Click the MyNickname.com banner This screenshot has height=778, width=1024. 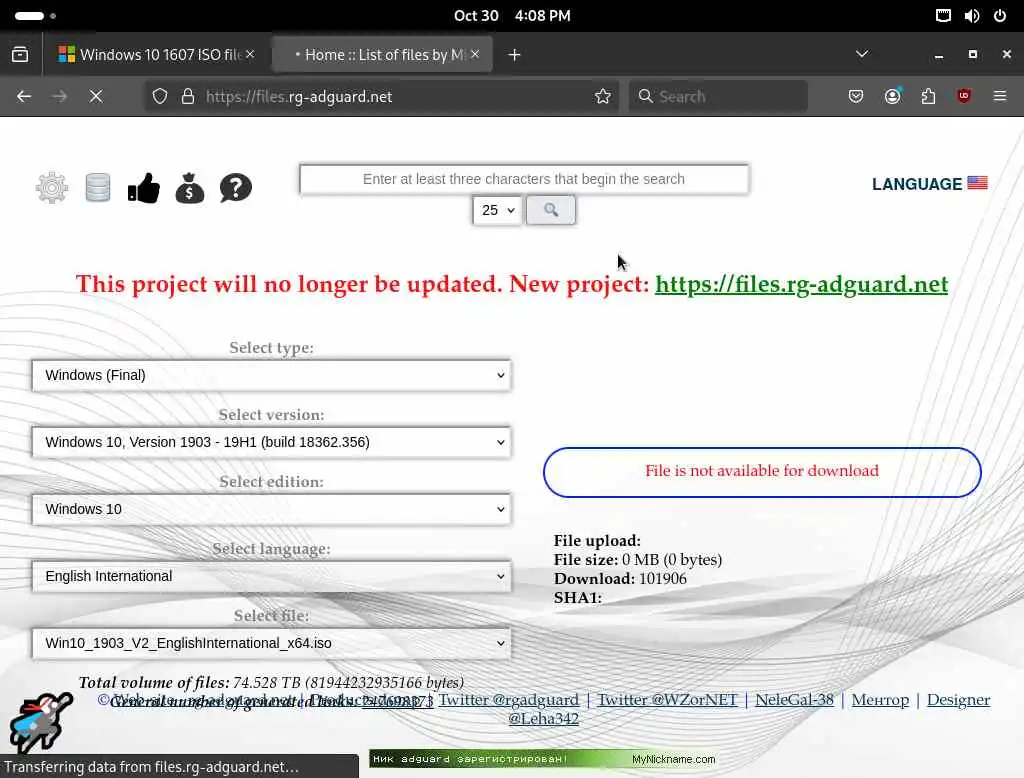coord(542,759)
